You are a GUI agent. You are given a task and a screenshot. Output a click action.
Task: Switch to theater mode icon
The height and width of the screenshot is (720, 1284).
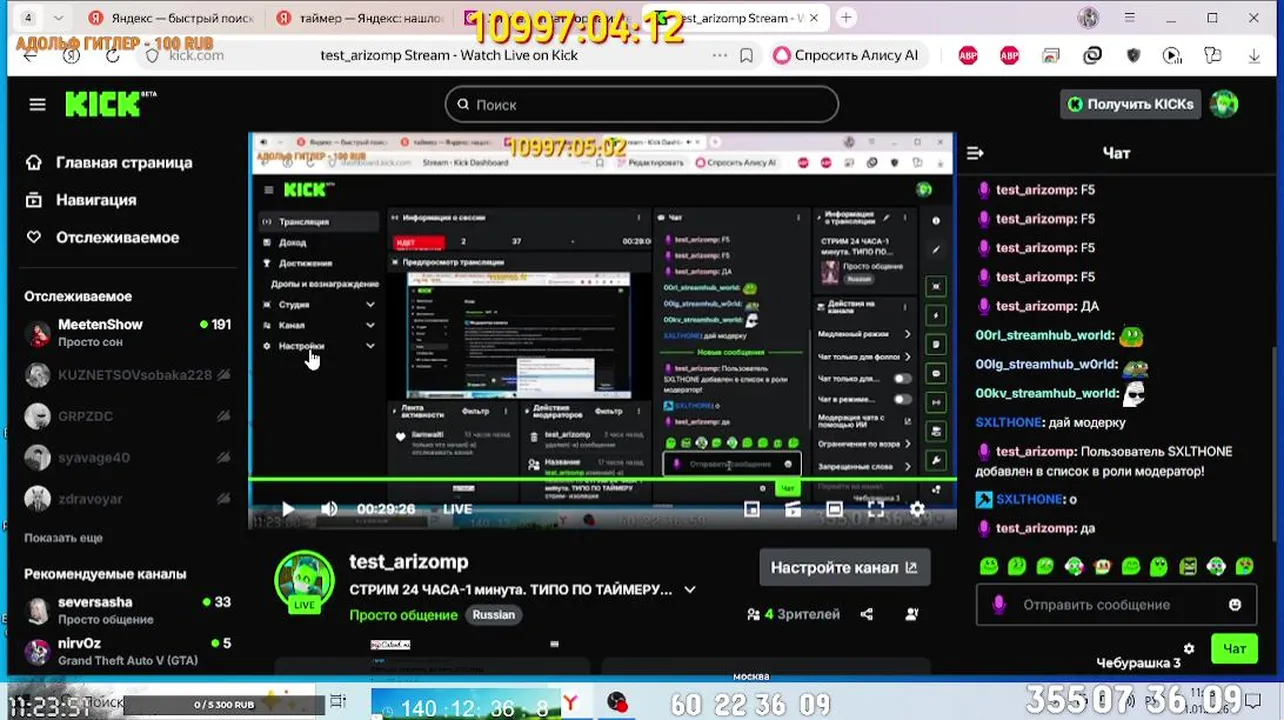(834, 509)
